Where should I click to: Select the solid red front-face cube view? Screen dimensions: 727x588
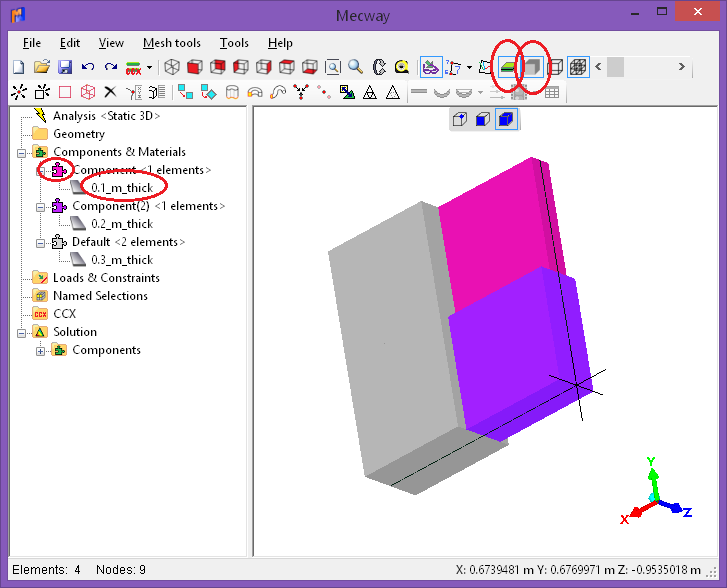pos(195,67)
